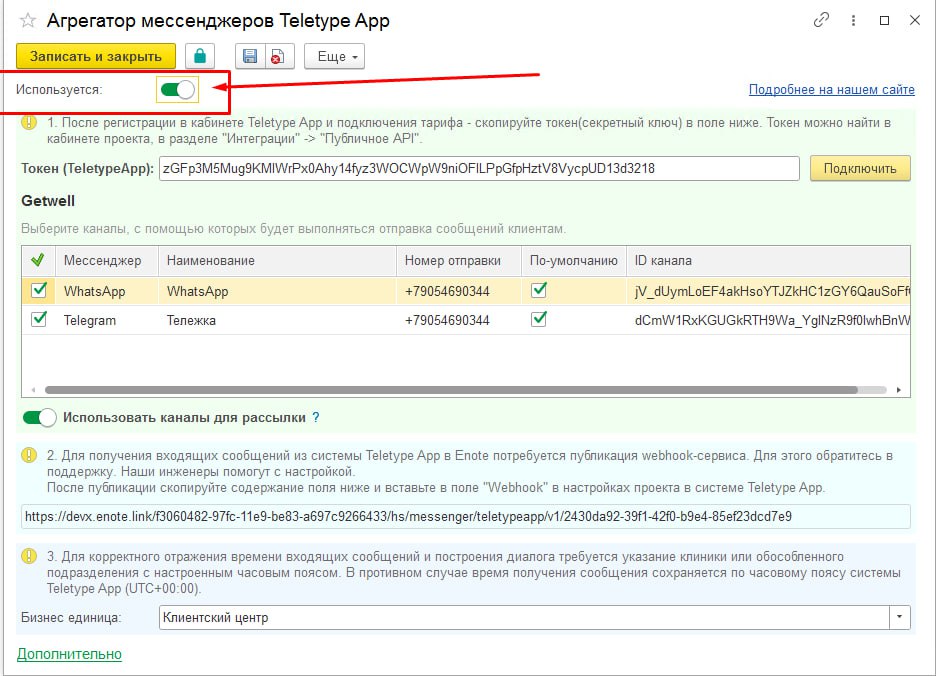The height and width of the screenshot is (676, 936).
Task: Select Telegram cell in Мессенджер column
Action: click(x=106, y=320)
